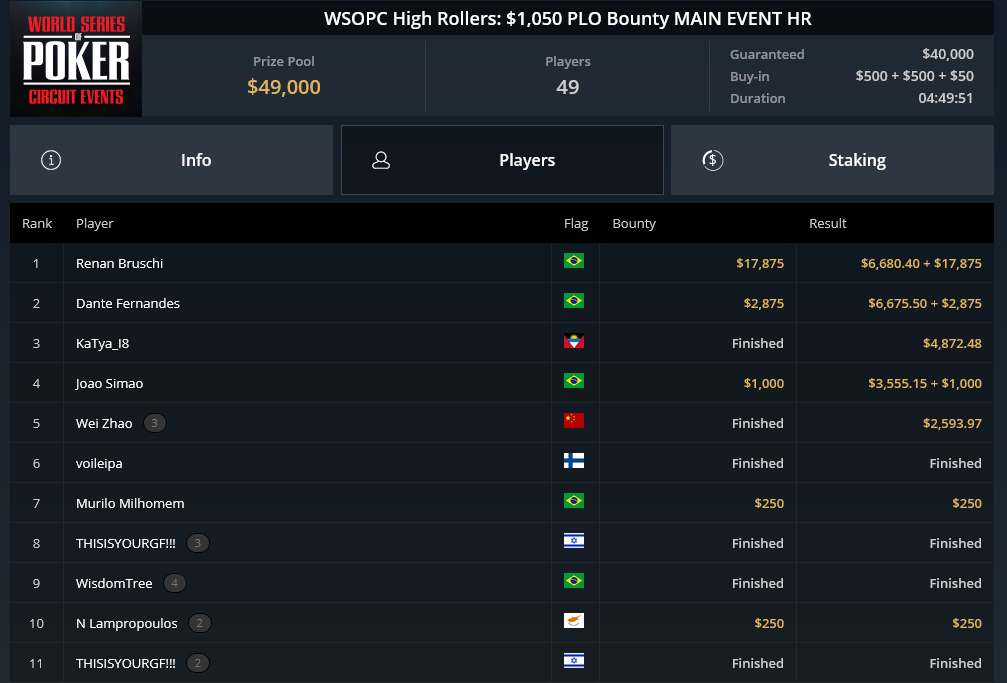Open the Staking tab
1007x683 pixels.
pos(832,160)
